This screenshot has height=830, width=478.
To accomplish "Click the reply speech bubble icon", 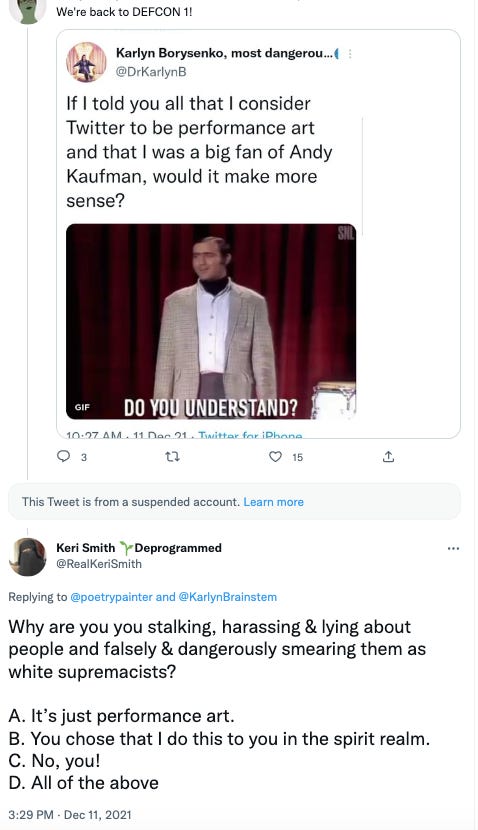I will coord(64,456).
